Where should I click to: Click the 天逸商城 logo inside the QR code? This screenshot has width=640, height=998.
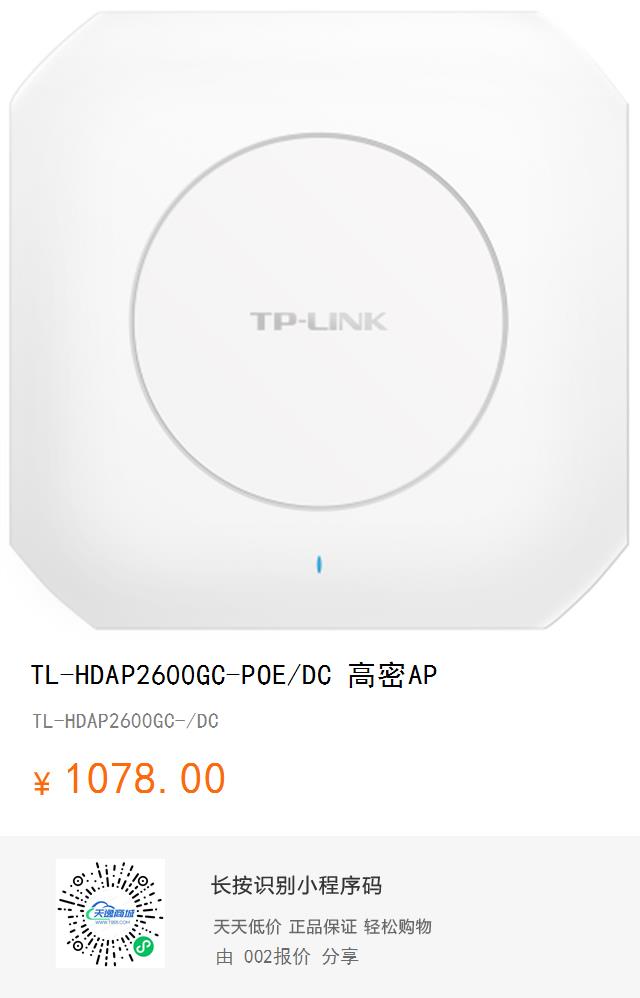click(x=112, y=913)
